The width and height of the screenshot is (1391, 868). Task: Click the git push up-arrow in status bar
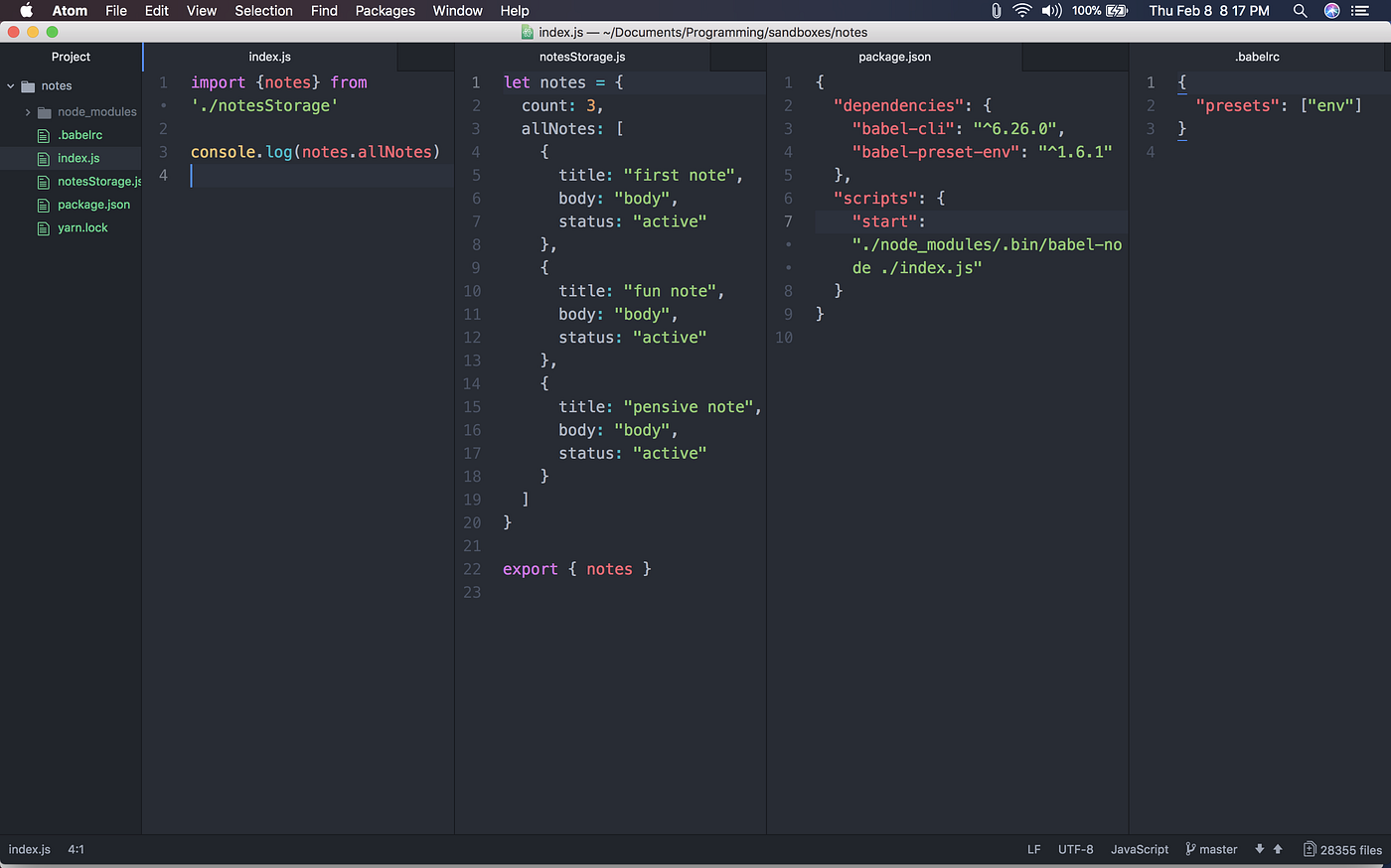(x=1275, y=849)
